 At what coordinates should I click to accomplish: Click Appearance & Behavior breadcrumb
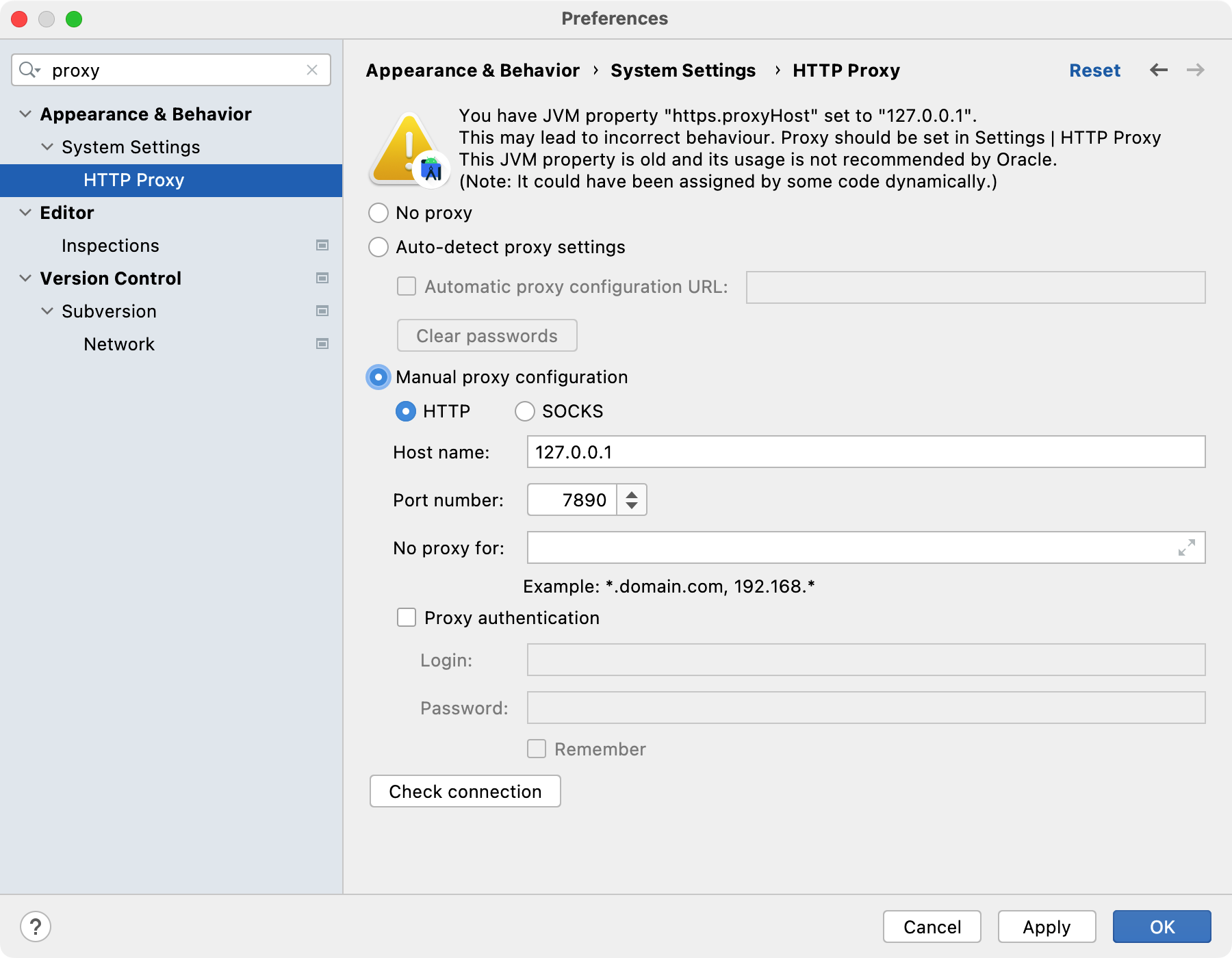(x=473, y=70)
